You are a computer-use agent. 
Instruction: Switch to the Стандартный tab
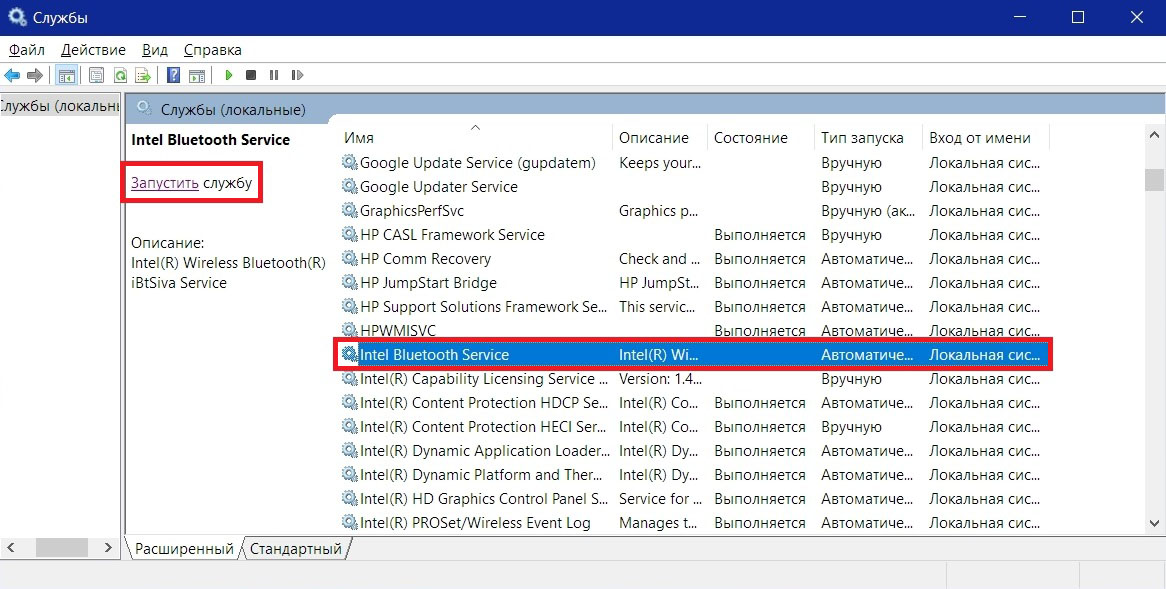click(x=295, y=549)
